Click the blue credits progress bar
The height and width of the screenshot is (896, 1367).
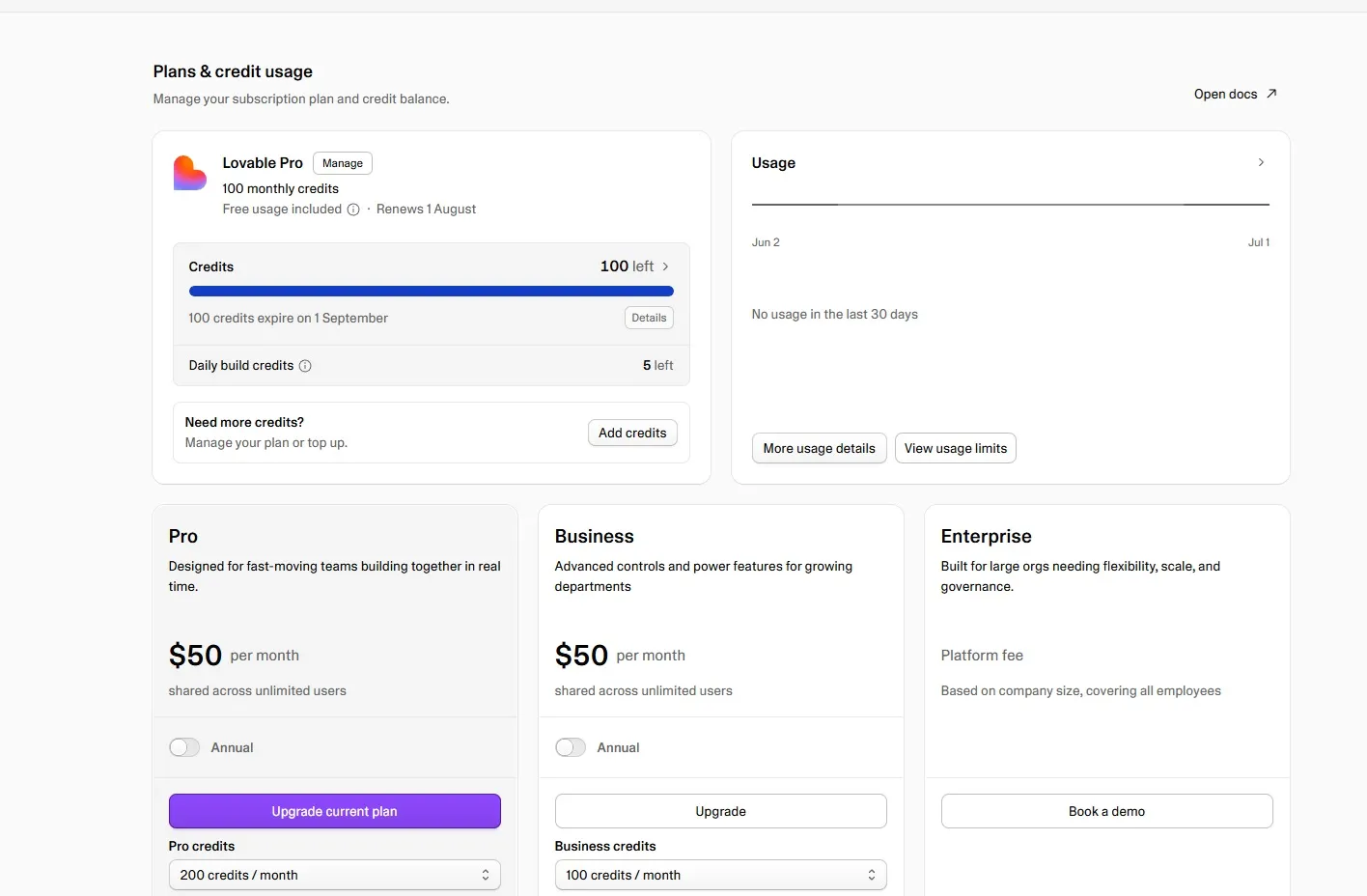[x=432, y=291]
